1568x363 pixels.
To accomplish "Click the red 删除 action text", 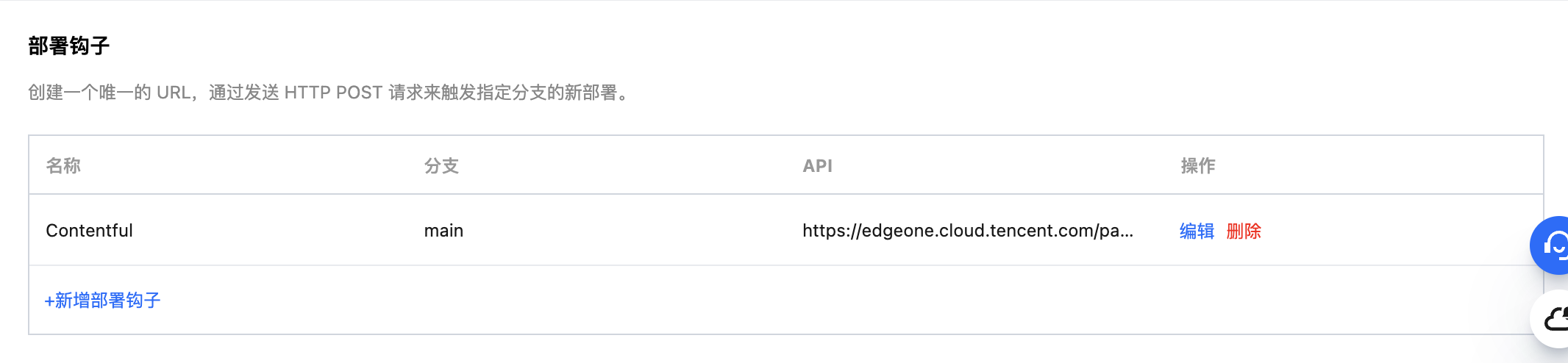I will (x=1244, y=231).
